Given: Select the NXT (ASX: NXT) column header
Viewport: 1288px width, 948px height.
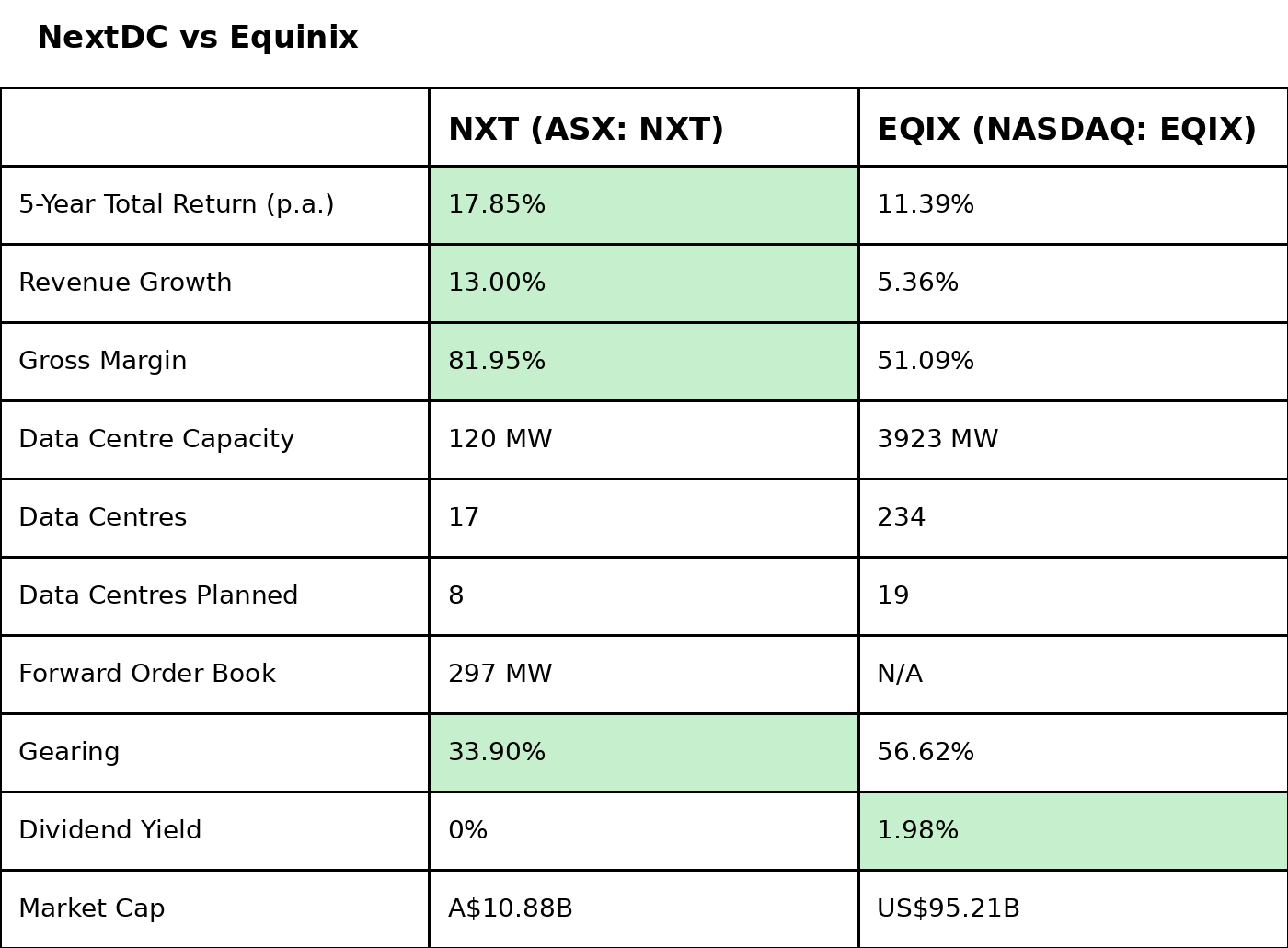Looking at the screenshot, I should tap(585, 130).
